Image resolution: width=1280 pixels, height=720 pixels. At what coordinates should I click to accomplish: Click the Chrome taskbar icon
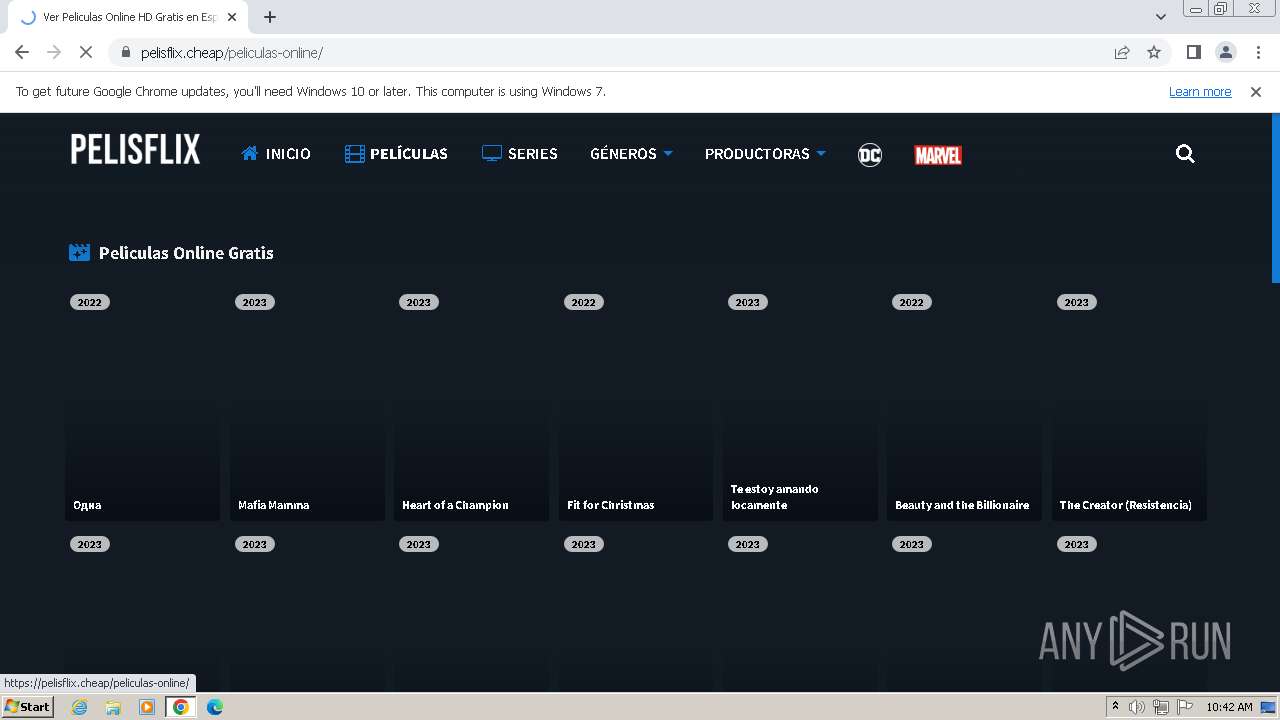point(181,707)
